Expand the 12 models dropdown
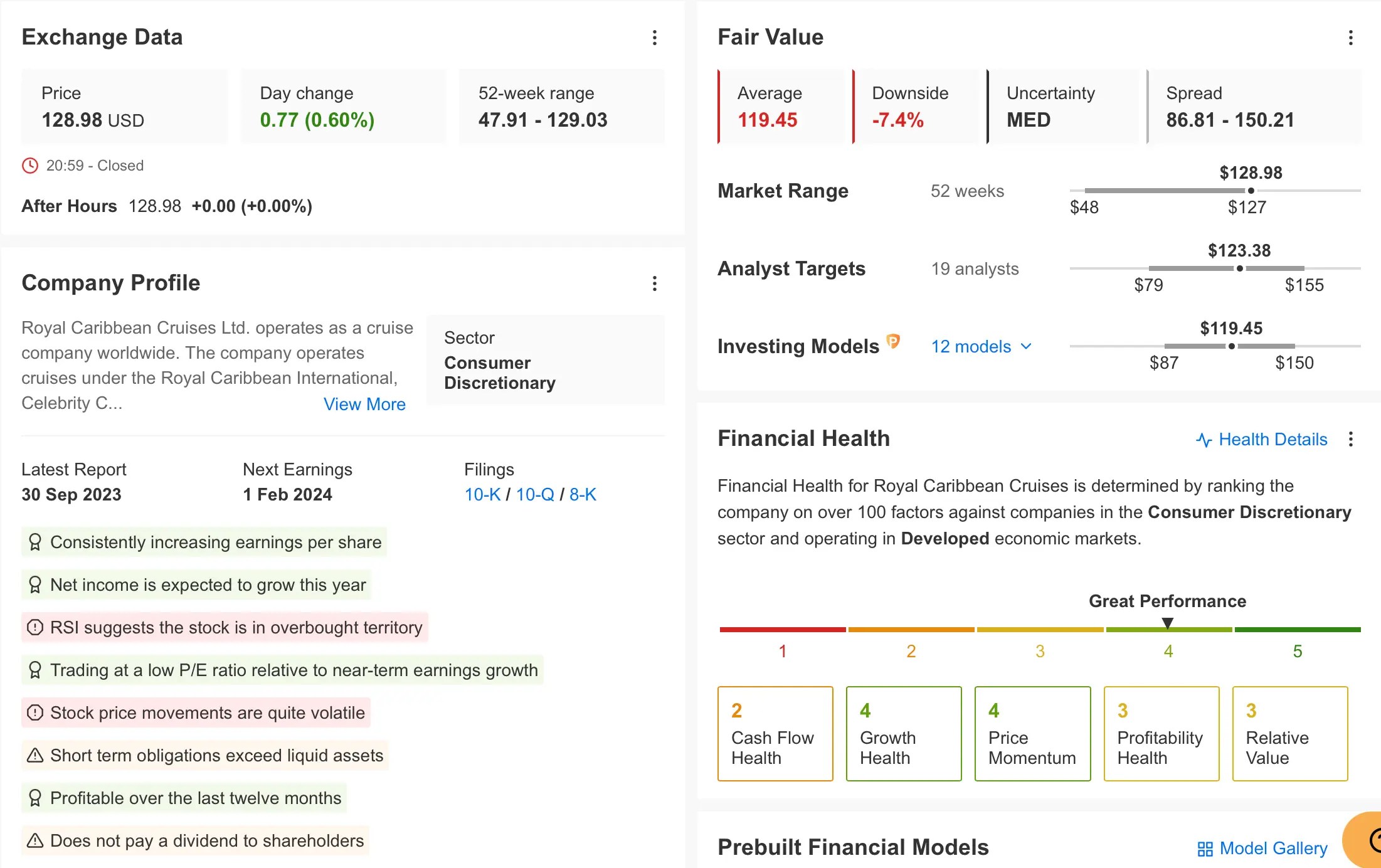Image resolution: width=1381 pixels, height=868 pixels. coord(981,346)
